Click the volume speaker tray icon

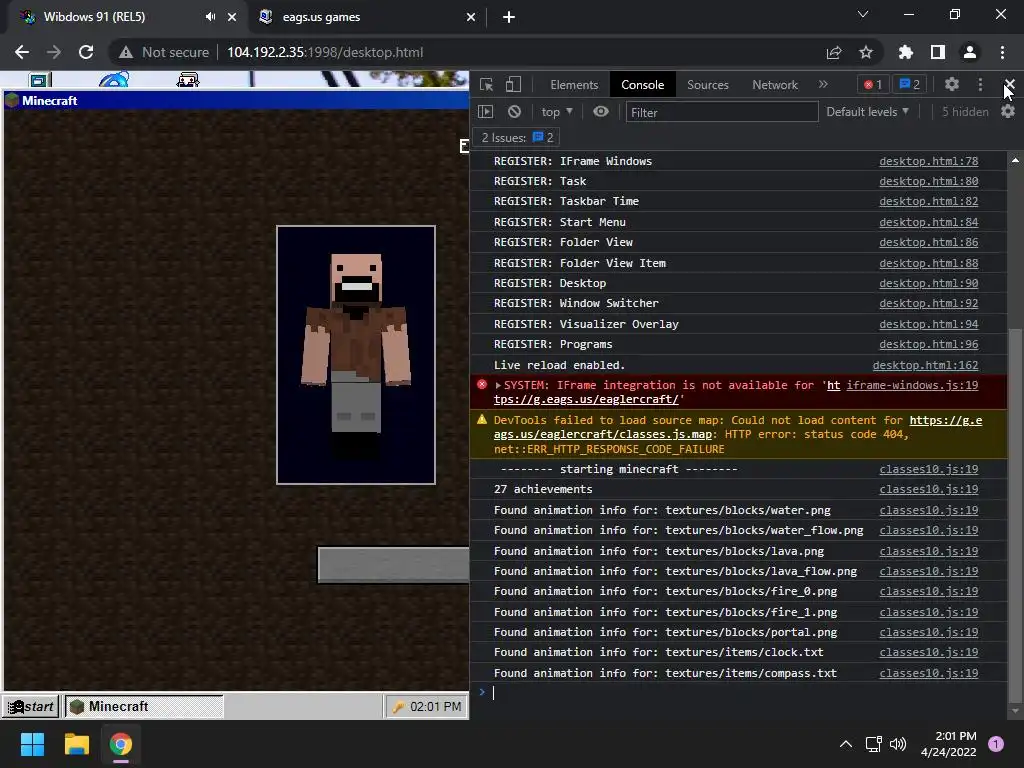(898, 744)
